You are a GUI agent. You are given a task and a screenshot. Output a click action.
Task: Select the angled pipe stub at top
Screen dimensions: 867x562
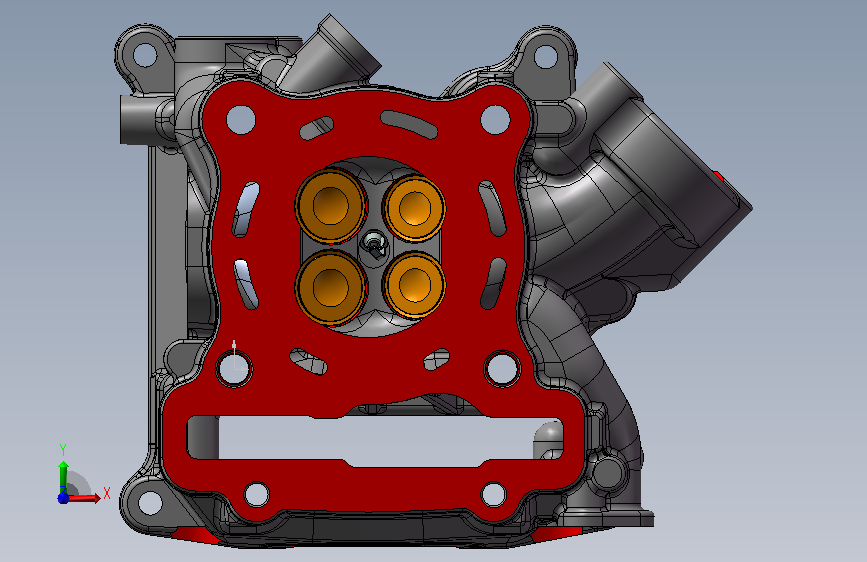click(332, 55)
